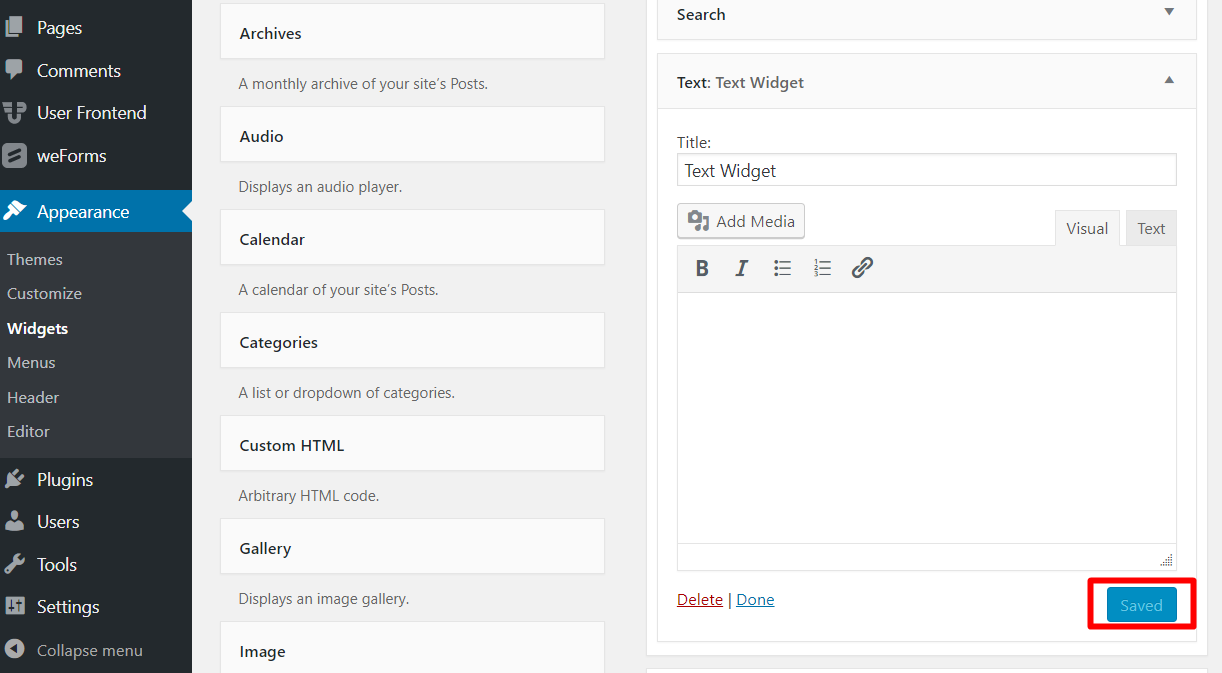Open Customize under Appearance
This screenshot has height=673, width=1222.
point(44,293)
